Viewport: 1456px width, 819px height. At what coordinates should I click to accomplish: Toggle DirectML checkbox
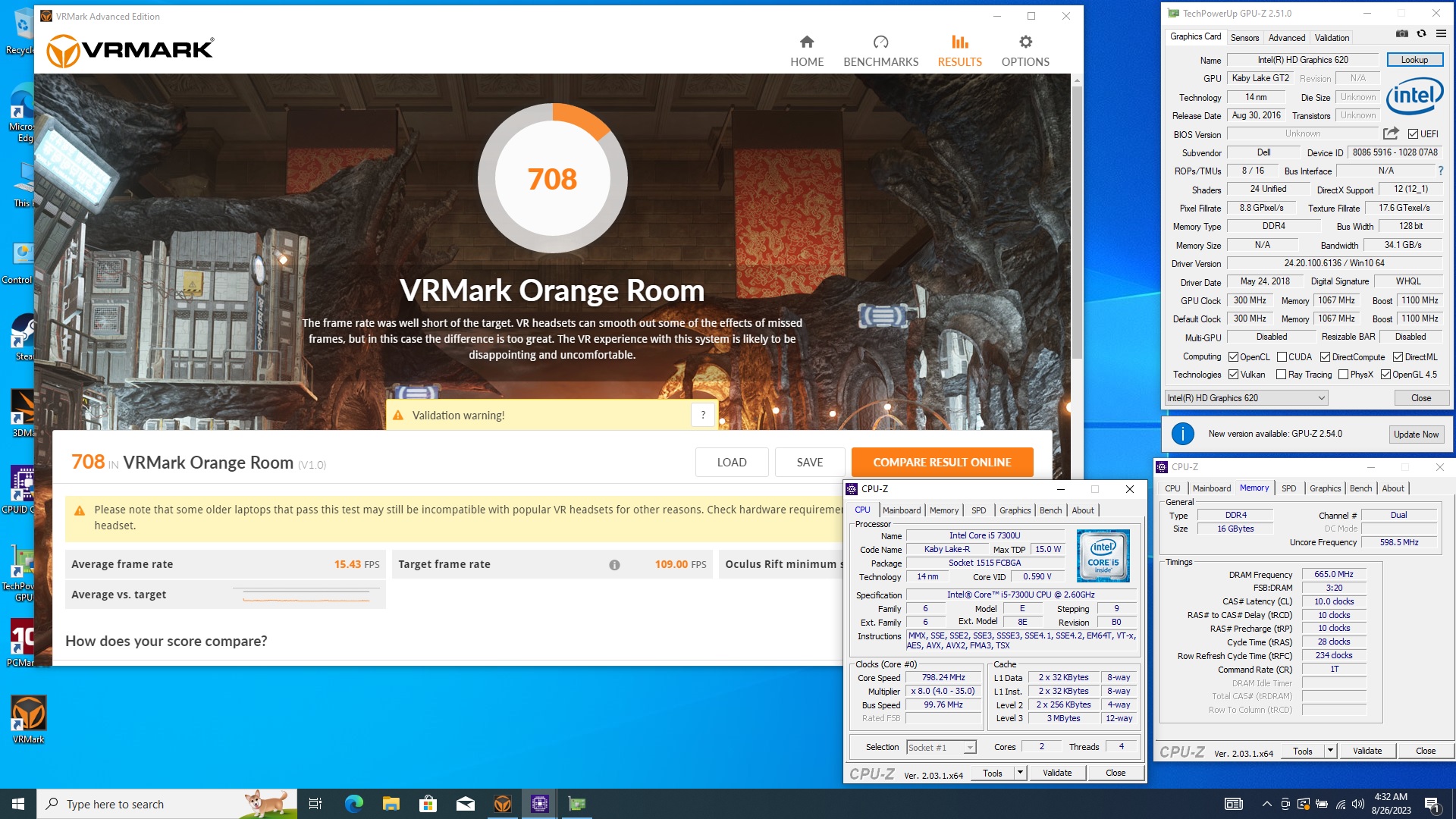tap(1398, 357)
